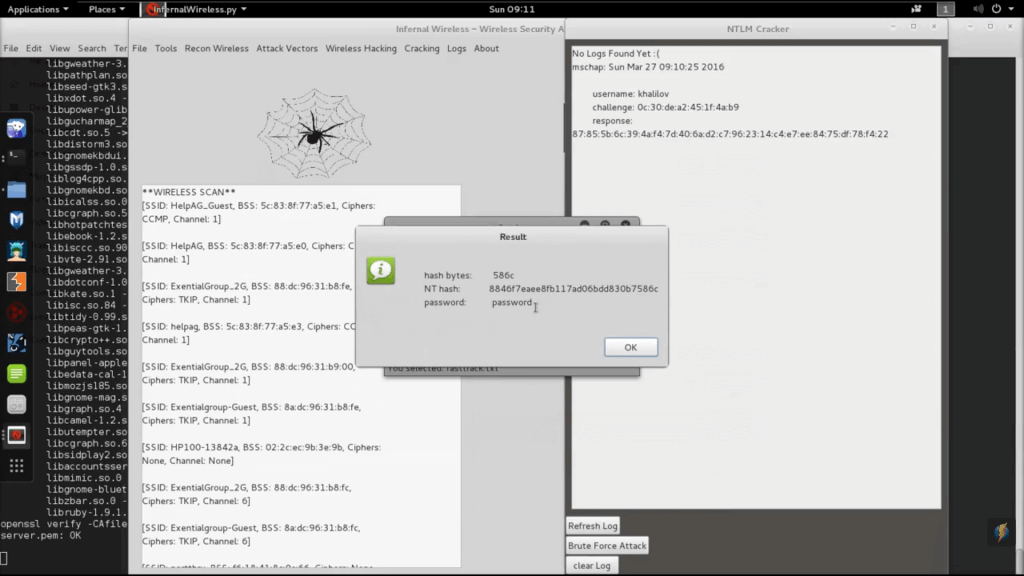Open the power menu arrow in top bar
The image size is (1024, 576).
pos(1010,9)
